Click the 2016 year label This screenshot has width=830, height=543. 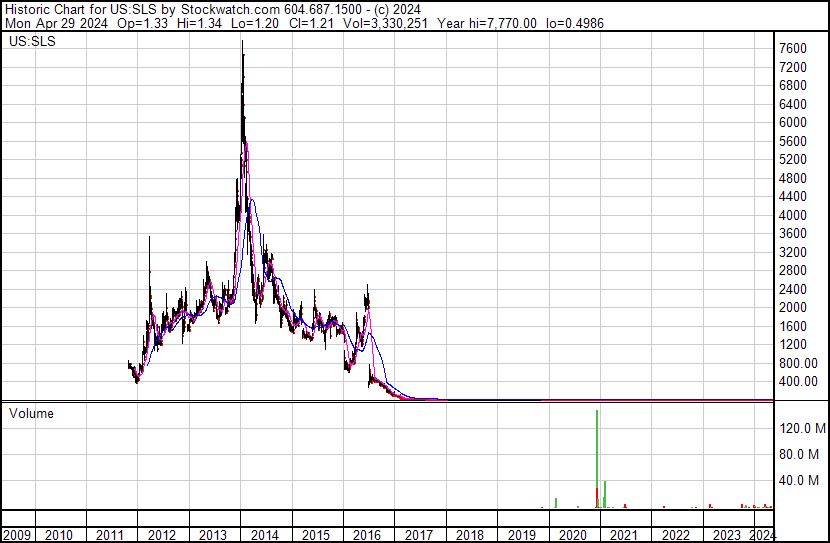[x=367, y=535]
